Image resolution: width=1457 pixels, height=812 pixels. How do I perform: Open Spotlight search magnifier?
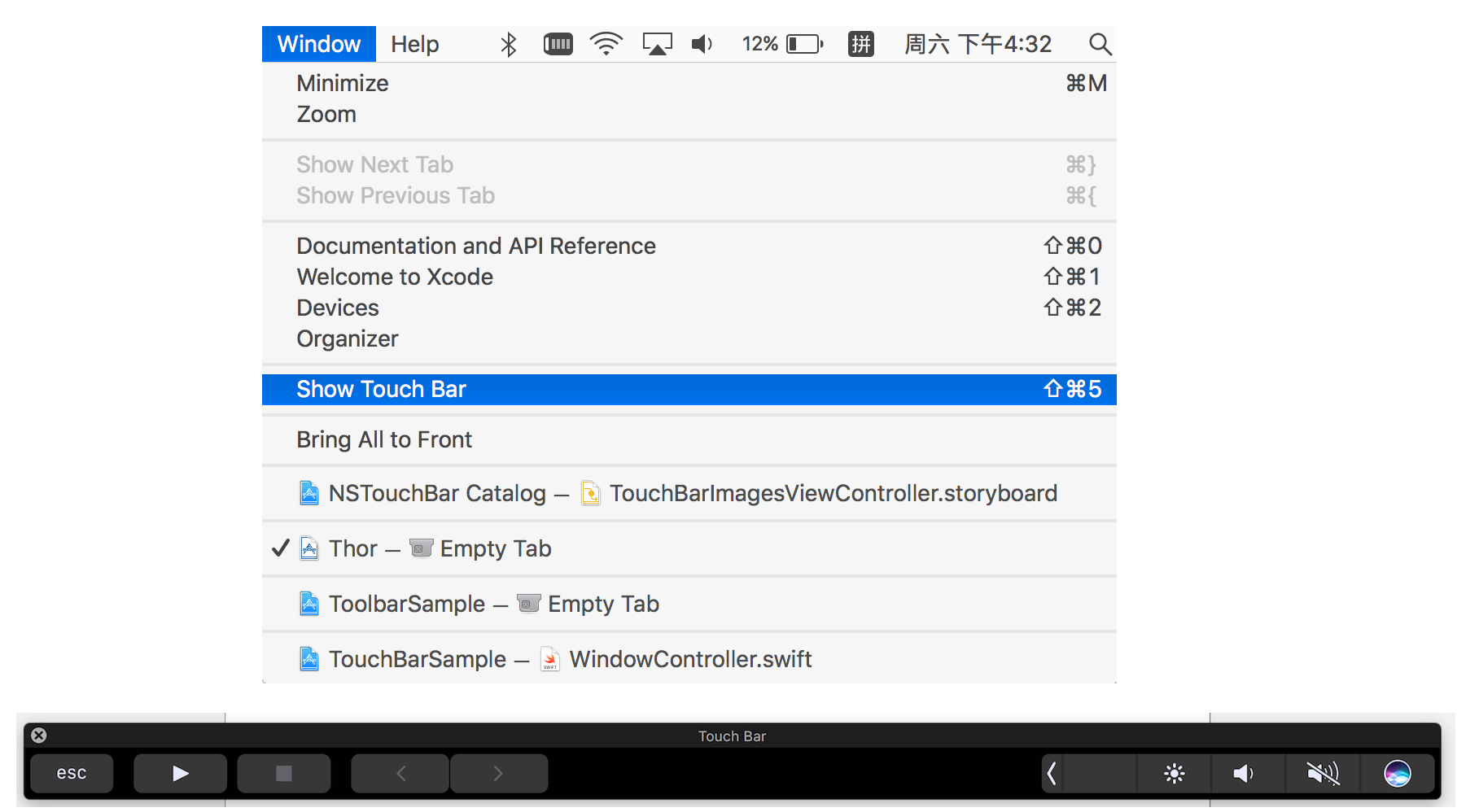point(1100,44)
